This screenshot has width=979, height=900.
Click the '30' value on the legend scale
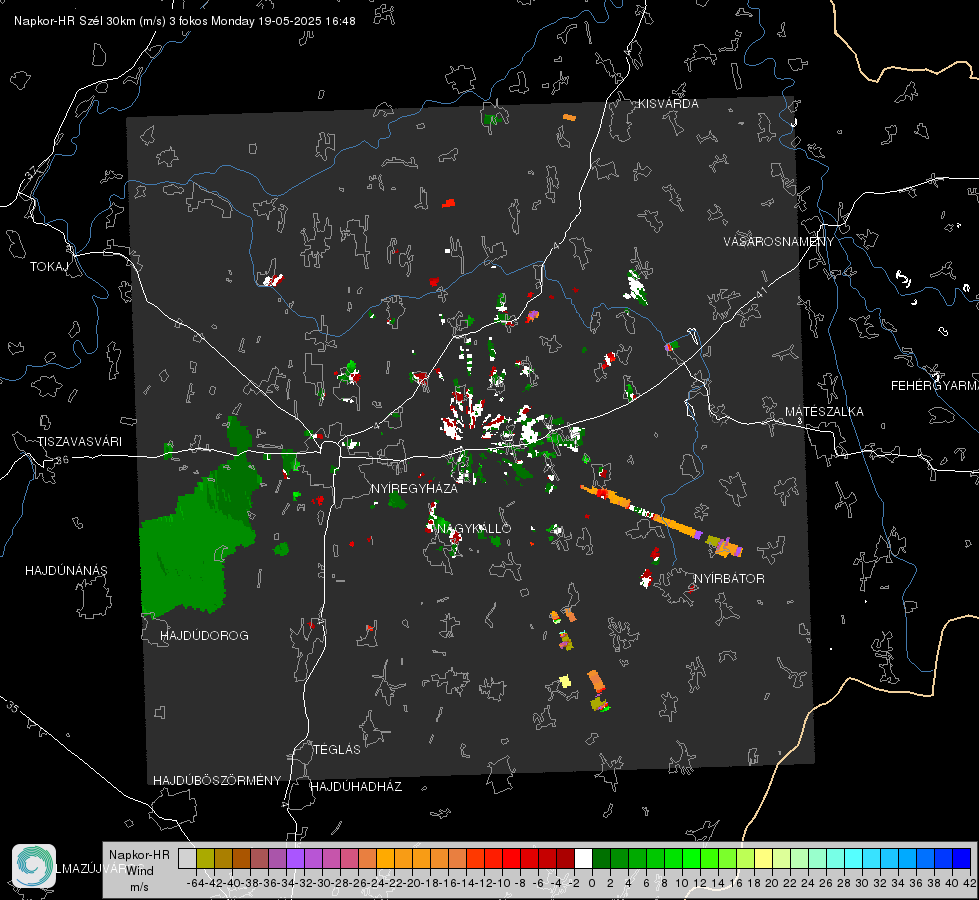coord(862,883)
